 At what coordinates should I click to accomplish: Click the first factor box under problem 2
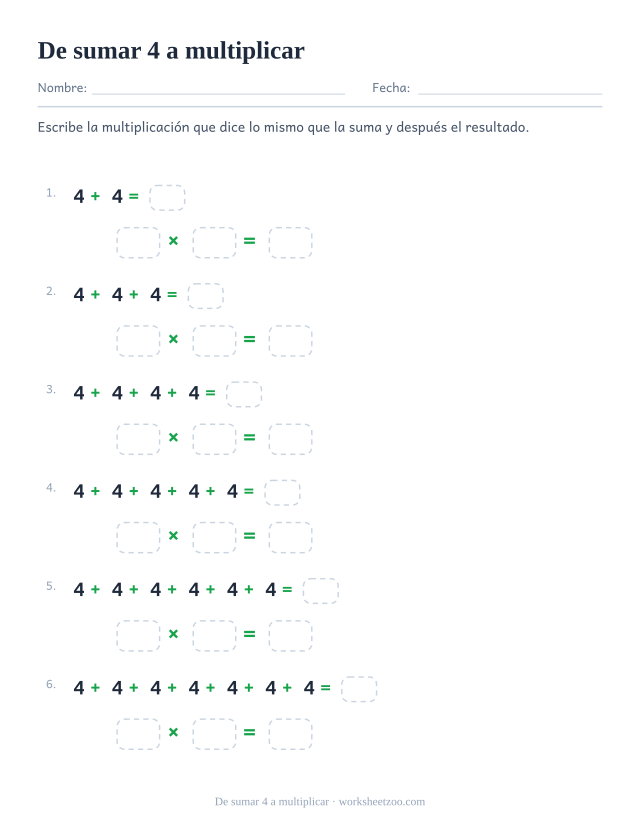click(x=138, y=341)
